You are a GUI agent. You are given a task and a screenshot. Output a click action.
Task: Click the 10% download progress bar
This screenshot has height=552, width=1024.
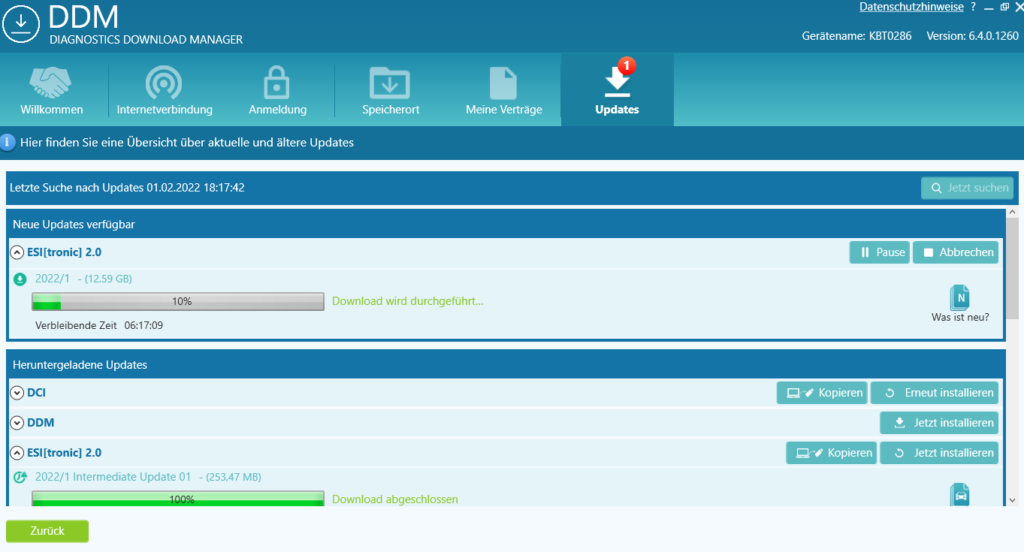click(178, 301)
